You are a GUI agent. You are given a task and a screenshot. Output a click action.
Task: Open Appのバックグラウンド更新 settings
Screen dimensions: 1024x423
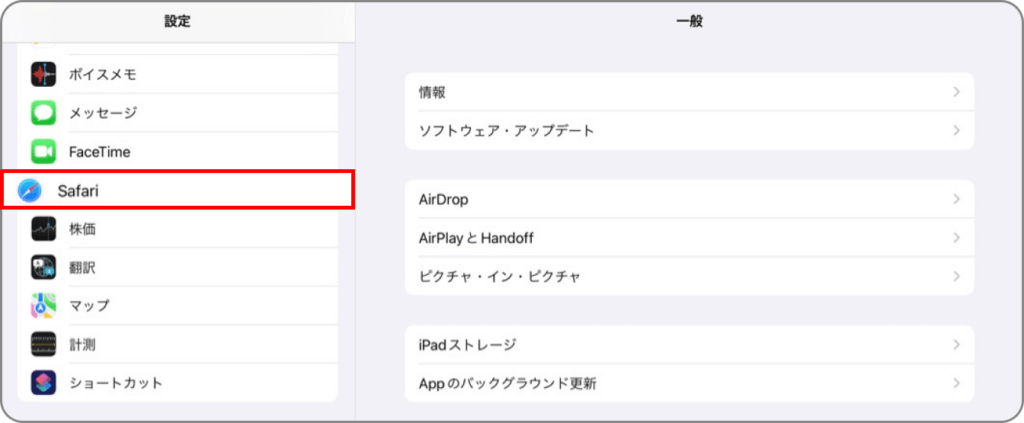tap(690, 383)
